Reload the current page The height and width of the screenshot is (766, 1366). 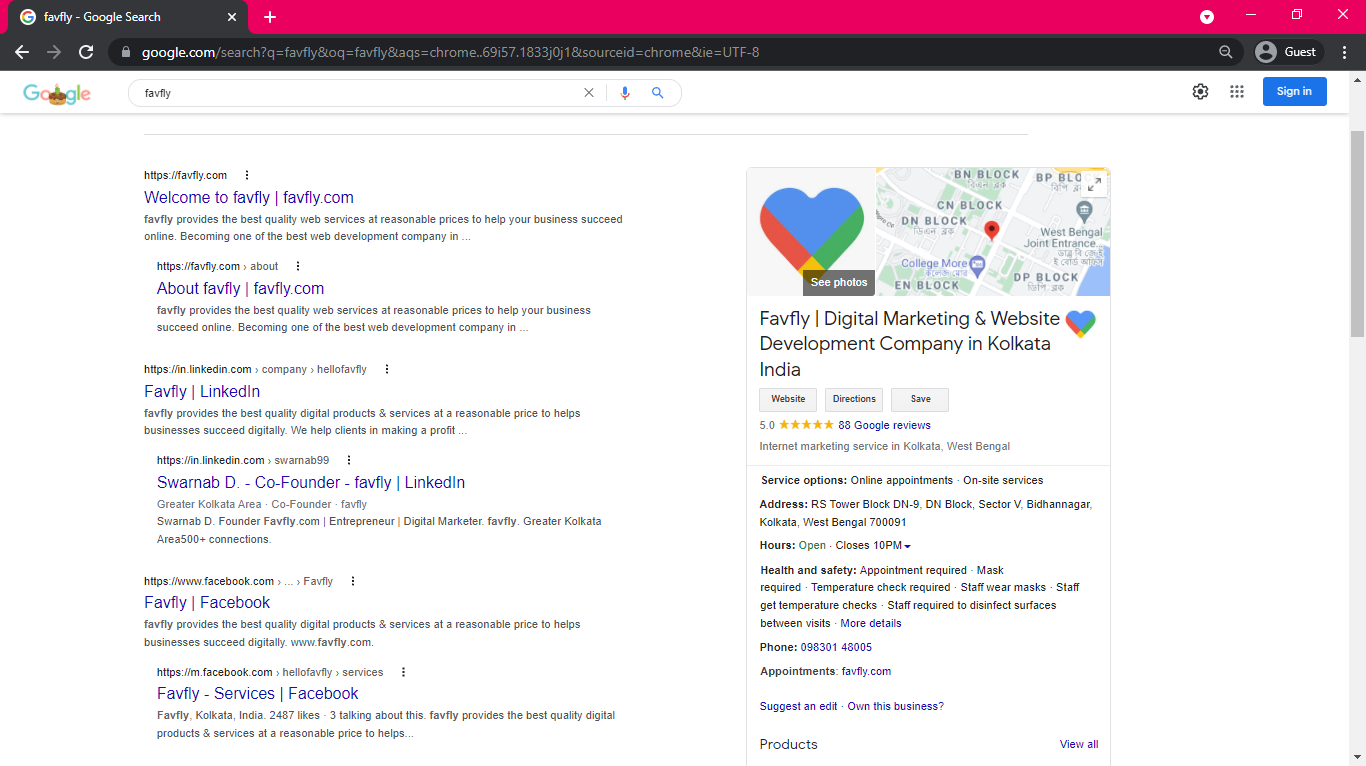click(86, 52)
